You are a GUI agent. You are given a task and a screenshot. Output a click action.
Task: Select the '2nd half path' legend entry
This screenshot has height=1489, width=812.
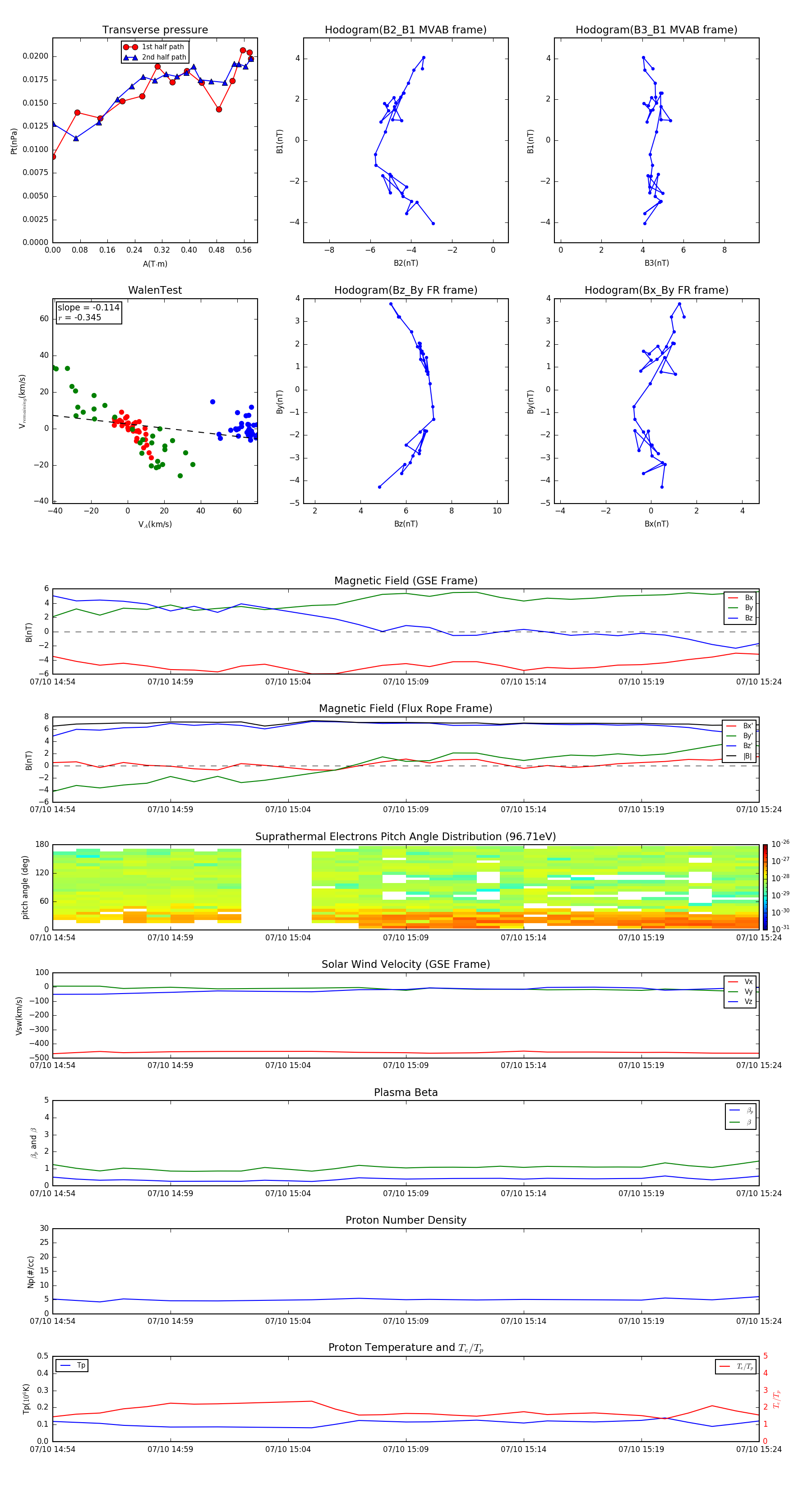155,57
